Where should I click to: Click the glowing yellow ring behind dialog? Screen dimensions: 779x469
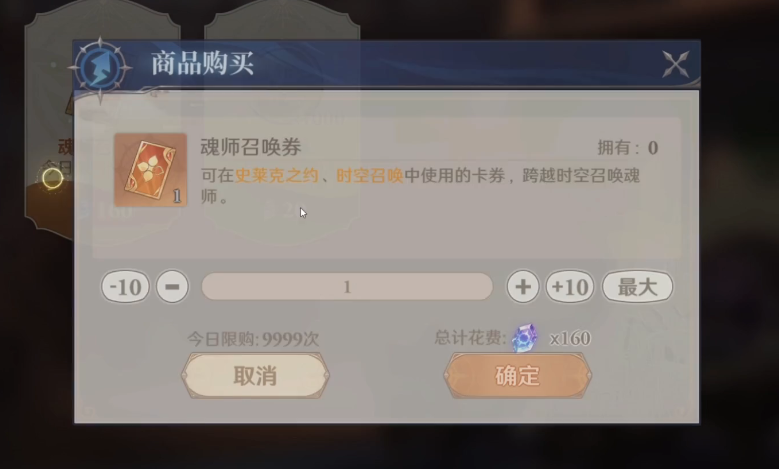[52, 178]
